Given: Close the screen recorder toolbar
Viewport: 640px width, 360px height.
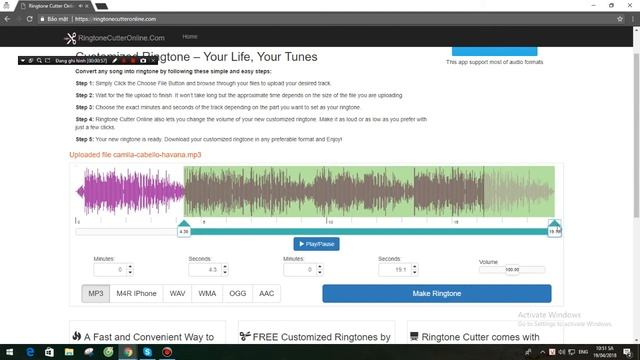Looking at the screenshot, I should [153, 60].
